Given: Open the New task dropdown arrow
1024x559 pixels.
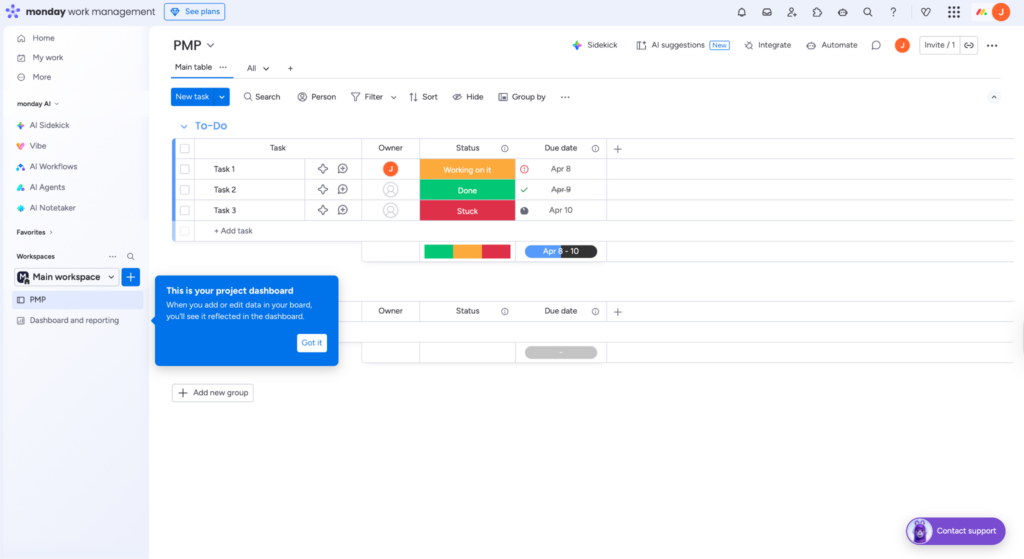Looking at the screenshot, I should click(x=222, y=97).
